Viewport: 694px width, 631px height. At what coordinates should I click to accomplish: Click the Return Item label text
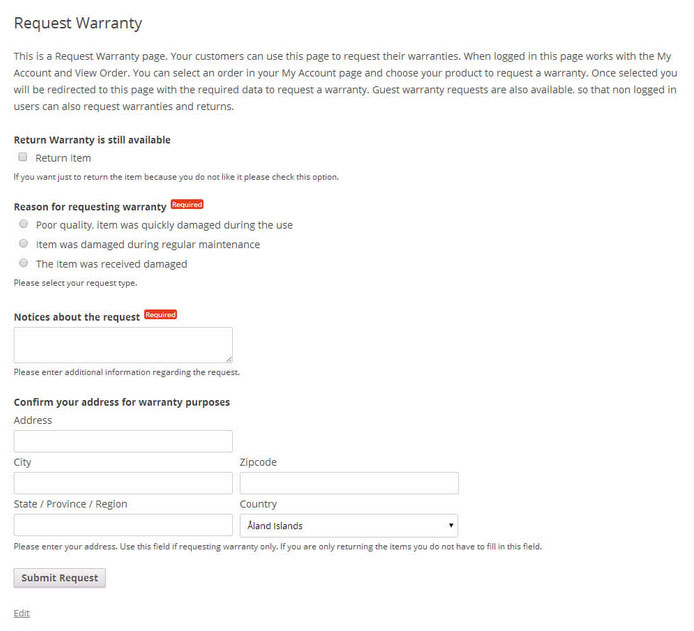(63, 158)
